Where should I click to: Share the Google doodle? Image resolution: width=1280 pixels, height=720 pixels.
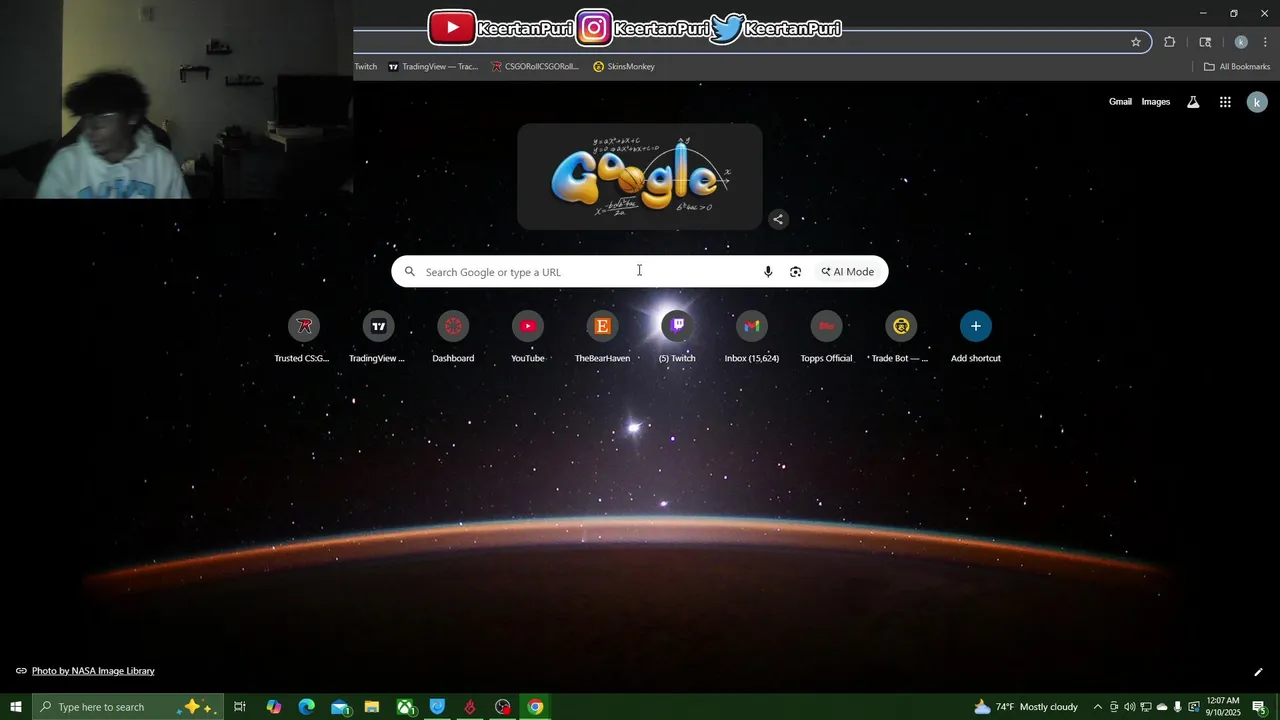click(x=778, y=219)
